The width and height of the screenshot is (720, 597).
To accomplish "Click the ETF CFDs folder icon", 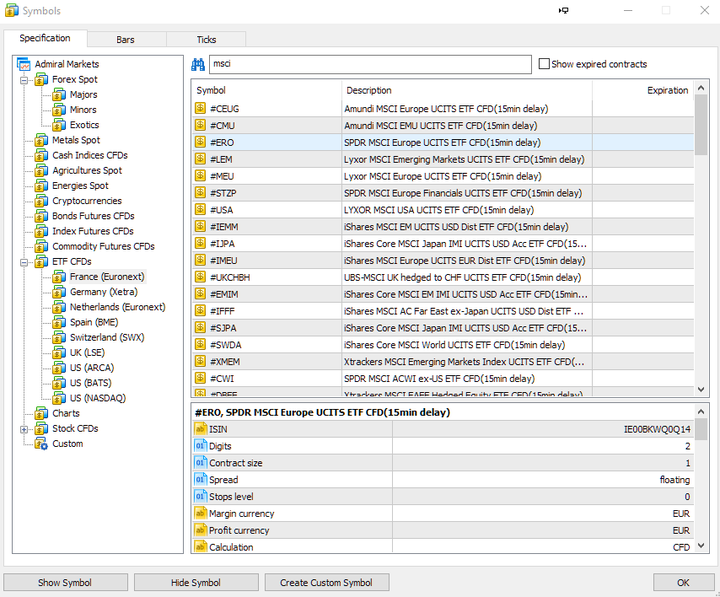I will pyautogui.click(x=41, y=262).
